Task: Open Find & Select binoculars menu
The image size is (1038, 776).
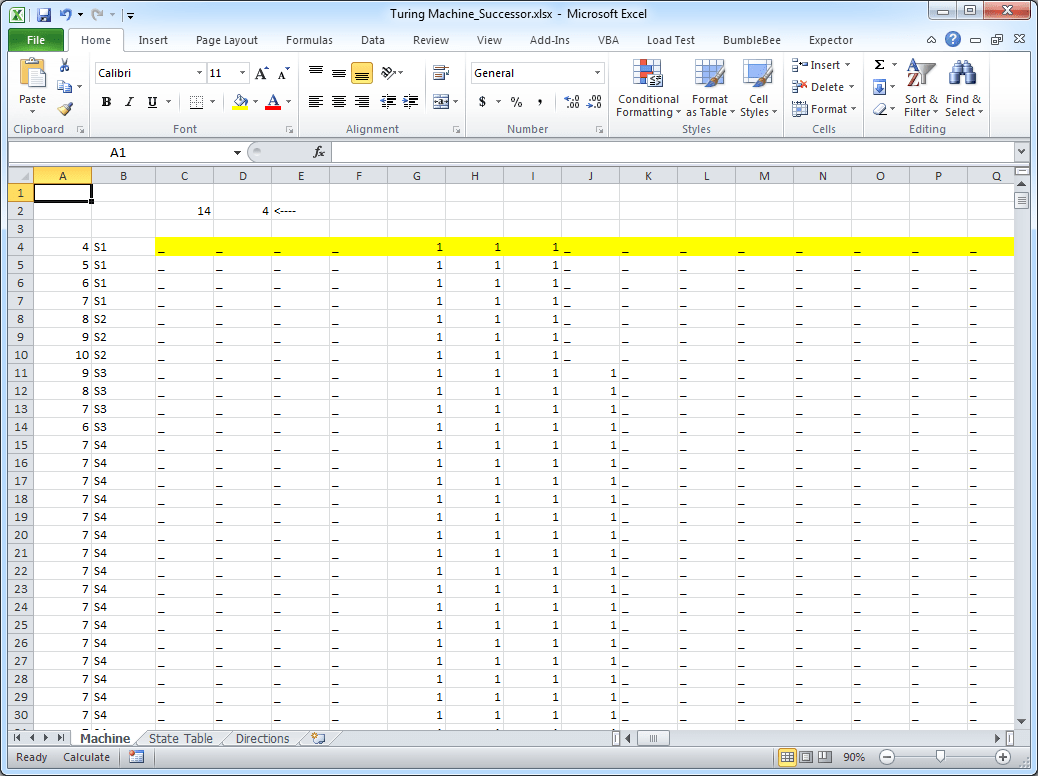Action: pyautogui.click(x=963, y=88)
